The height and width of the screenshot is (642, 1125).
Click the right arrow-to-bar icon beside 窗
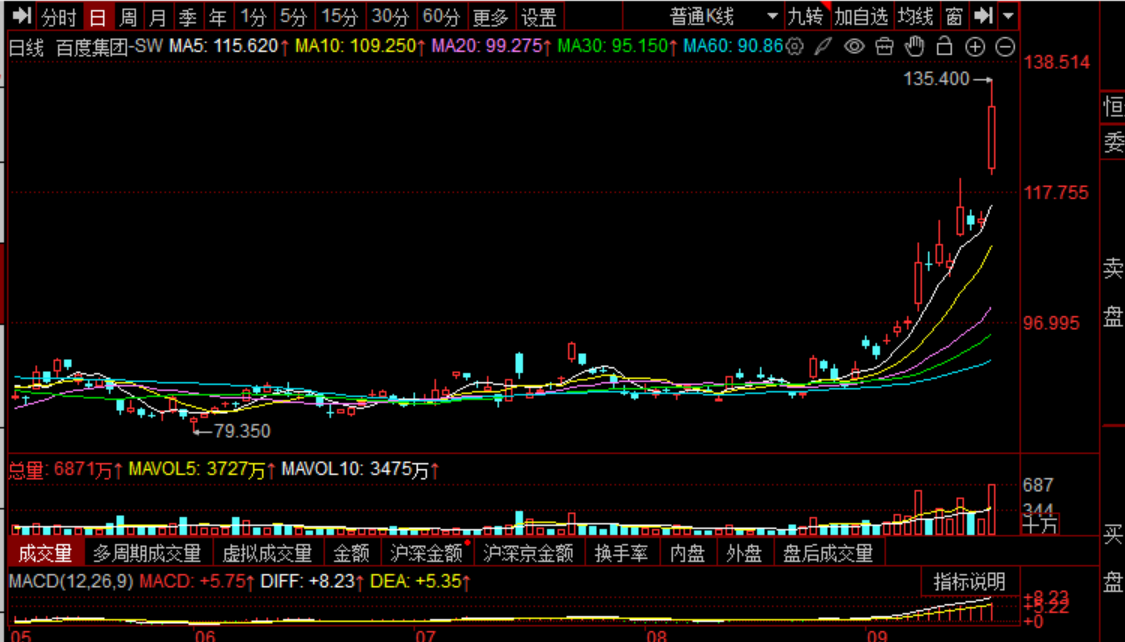pyautogui.click(x=983, y=15)
